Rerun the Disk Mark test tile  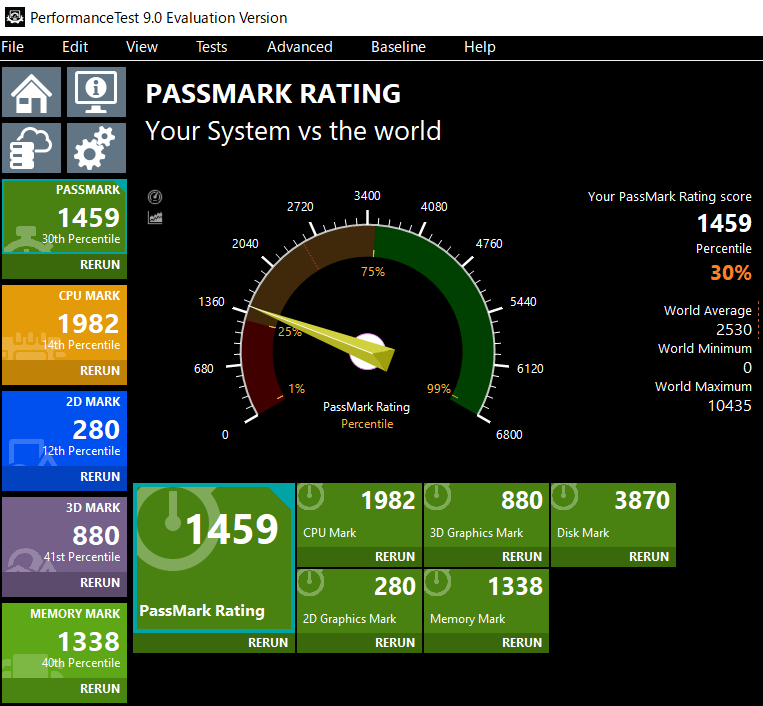[649, 557]
